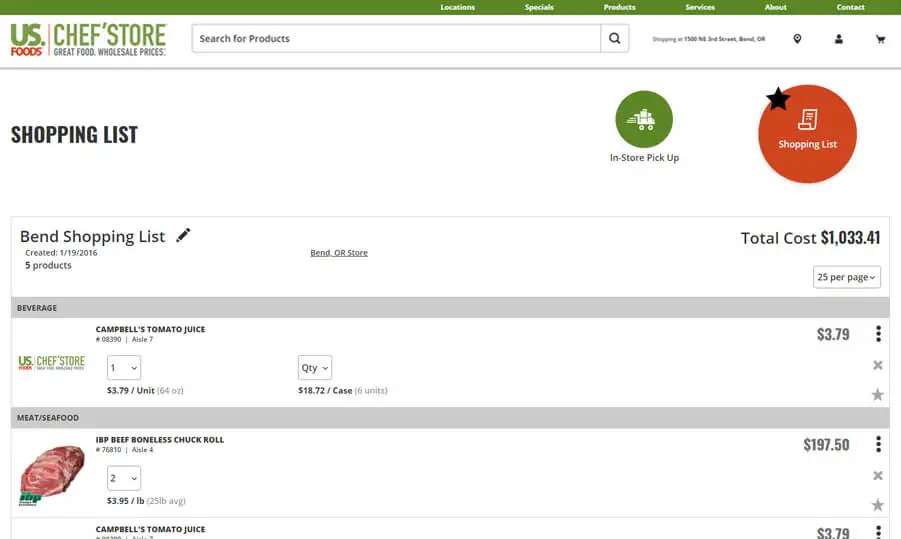901x539 pixels.
Task: Click the search magnifier button
Action: [614, 38]
